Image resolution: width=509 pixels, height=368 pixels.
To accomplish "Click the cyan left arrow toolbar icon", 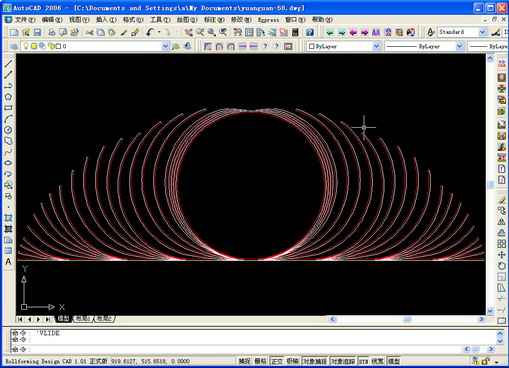I will [330, 32].
